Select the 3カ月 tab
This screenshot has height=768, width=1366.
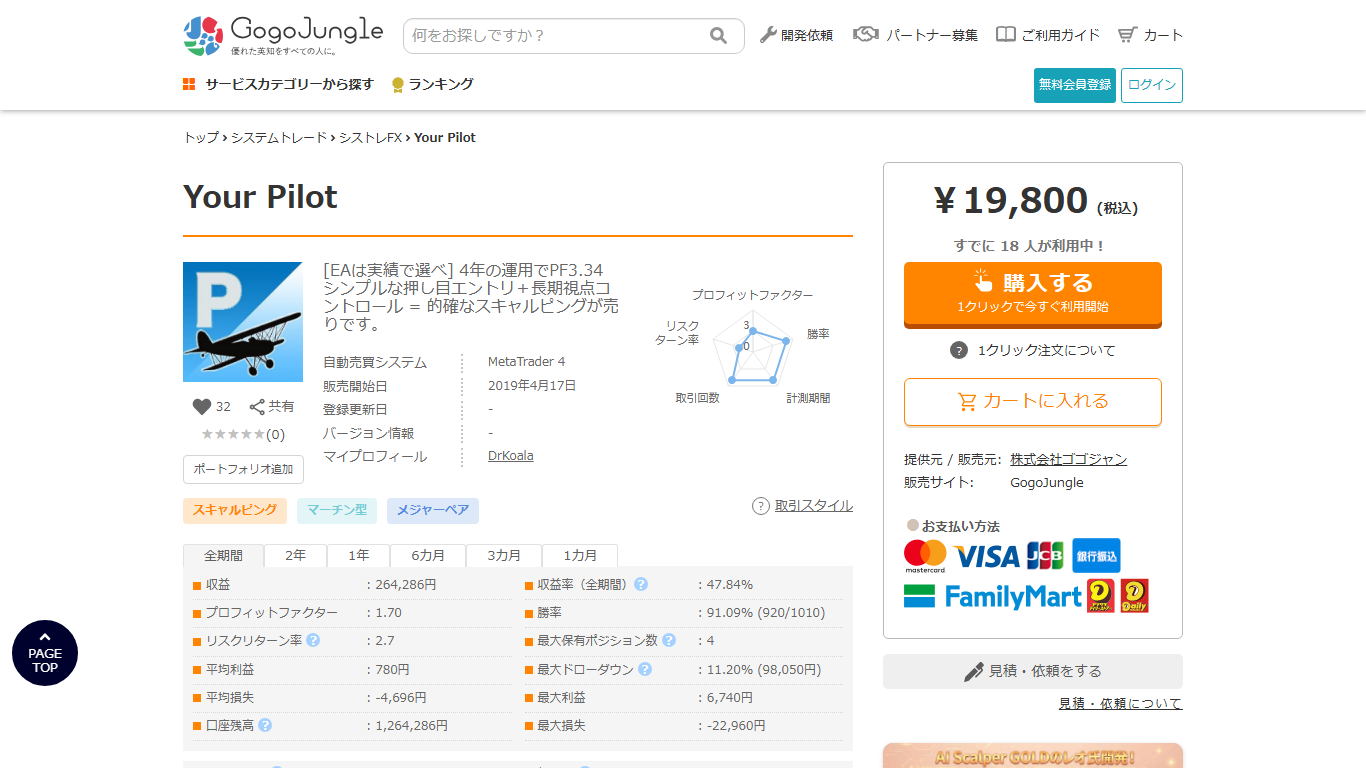click(504, 555)
